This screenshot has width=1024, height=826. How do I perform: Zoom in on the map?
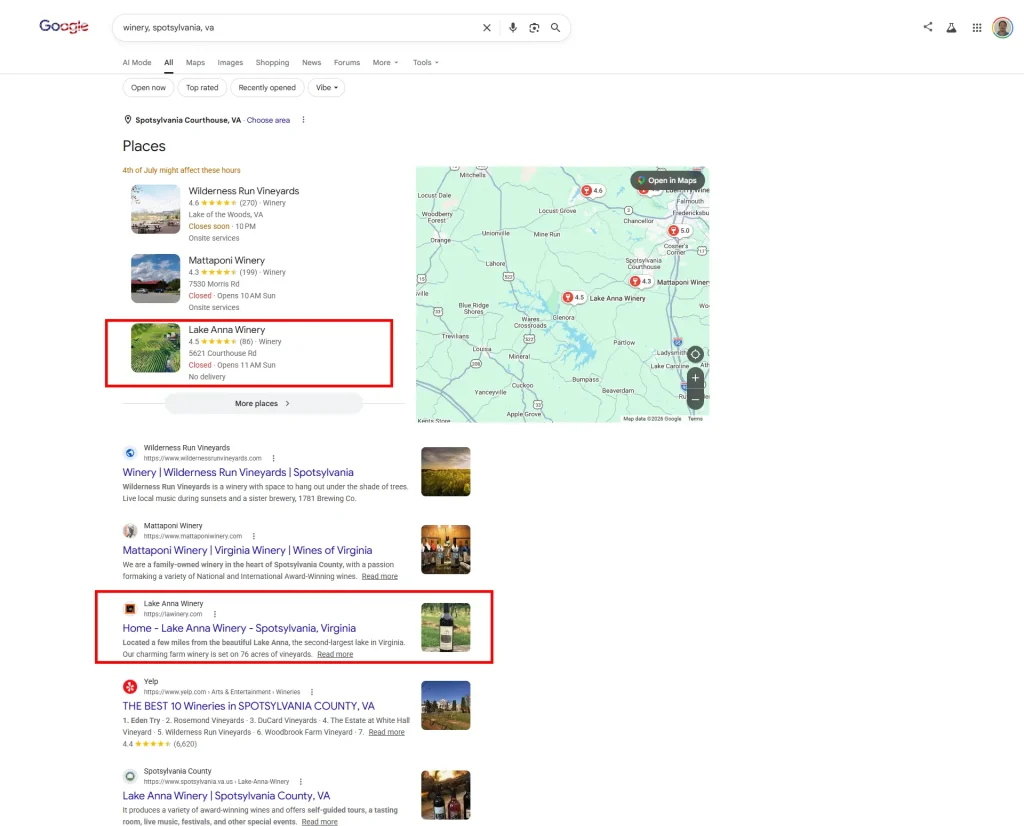(x=696, y=377)
